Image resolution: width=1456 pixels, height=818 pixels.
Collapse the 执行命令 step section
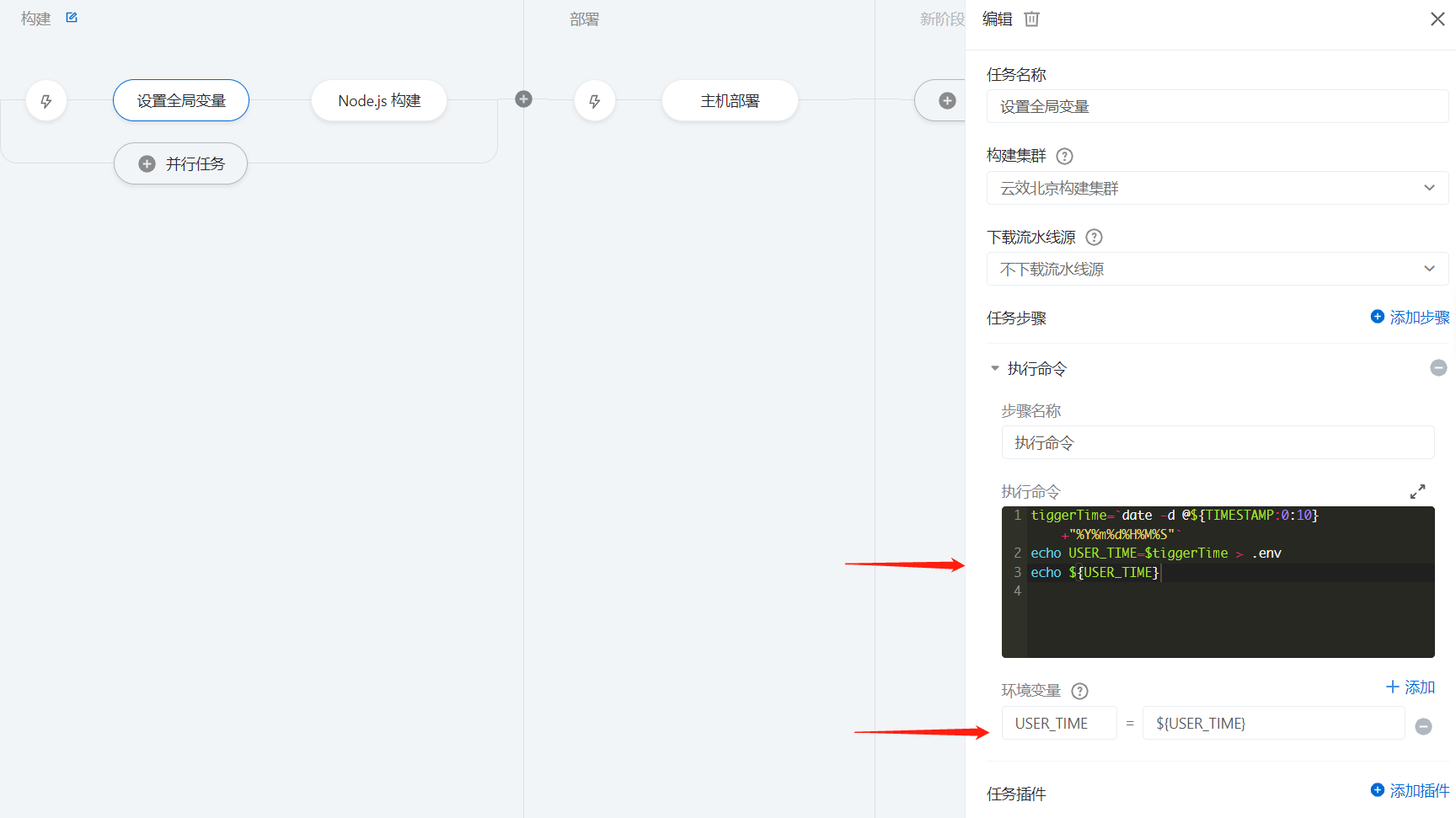click(x=995, y=368)
